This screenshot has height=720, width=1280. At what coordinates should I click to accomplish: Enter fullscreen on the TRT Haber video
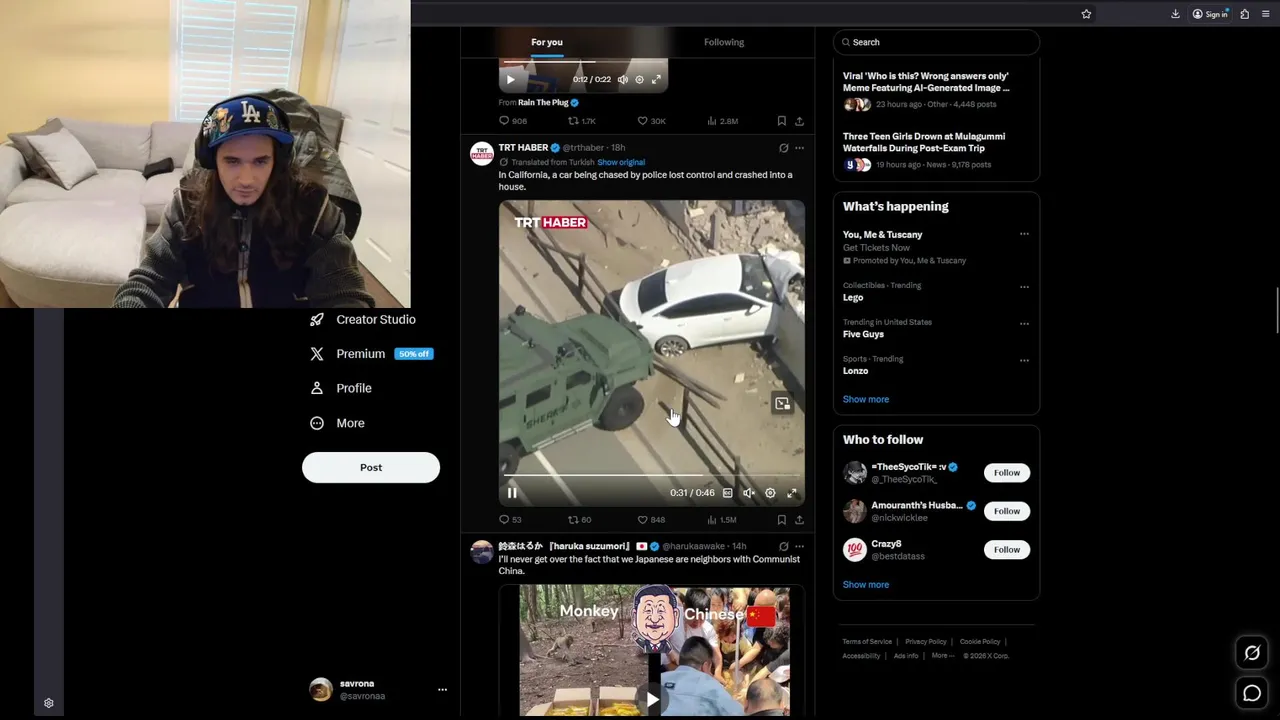792,493
